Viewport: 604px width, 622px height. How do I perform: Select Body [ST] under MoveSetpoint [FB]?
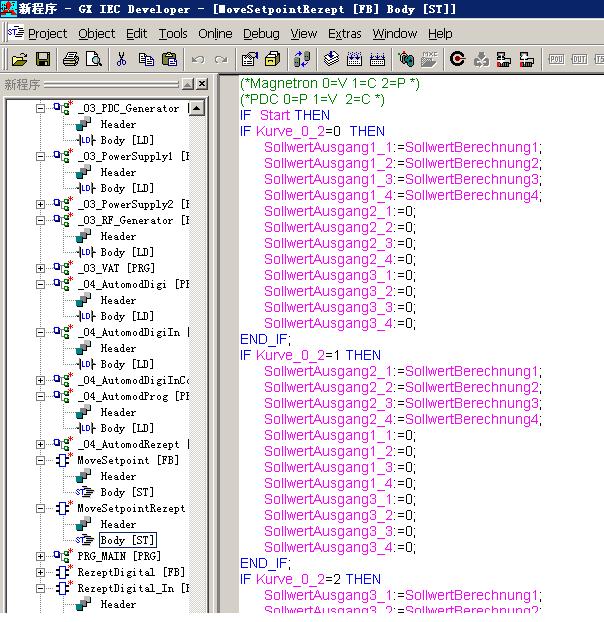pos(126,492)
